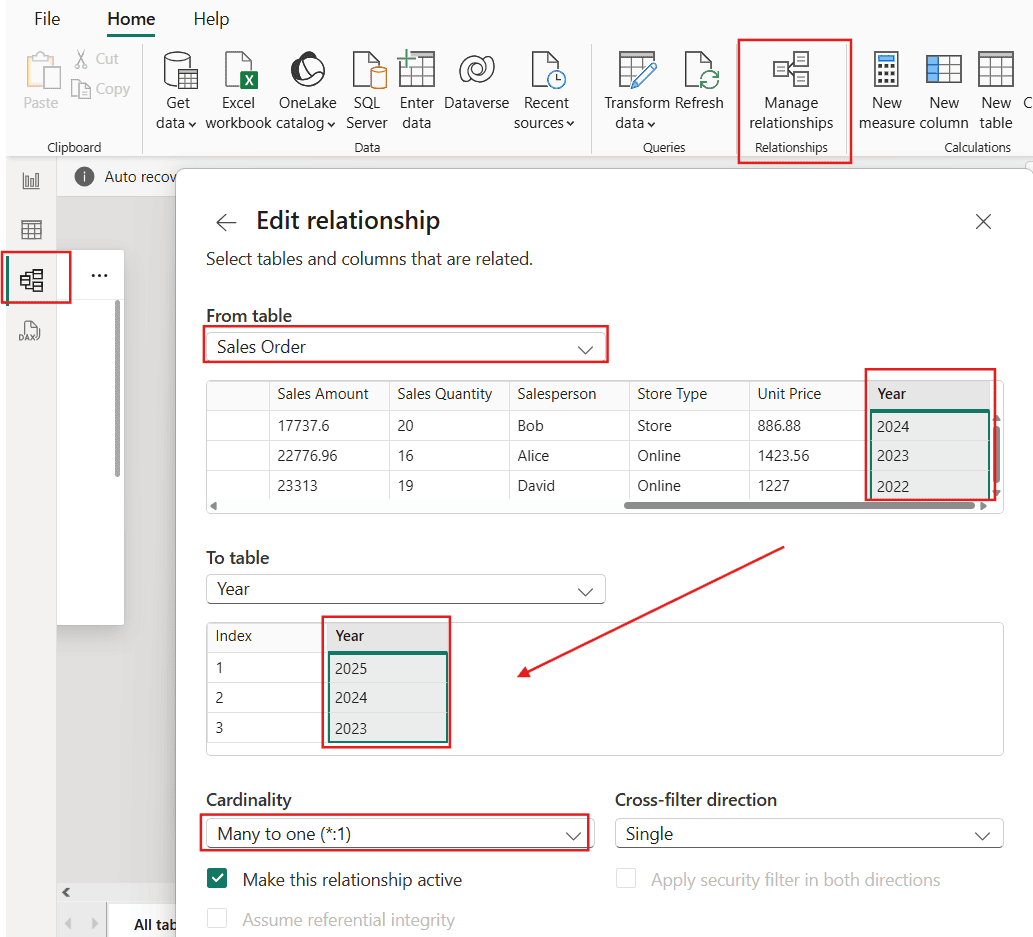The height and width of the screenshot is (937, 1033).
Task: Click the cell containing Bob
Action: click(x=569, y=426)
